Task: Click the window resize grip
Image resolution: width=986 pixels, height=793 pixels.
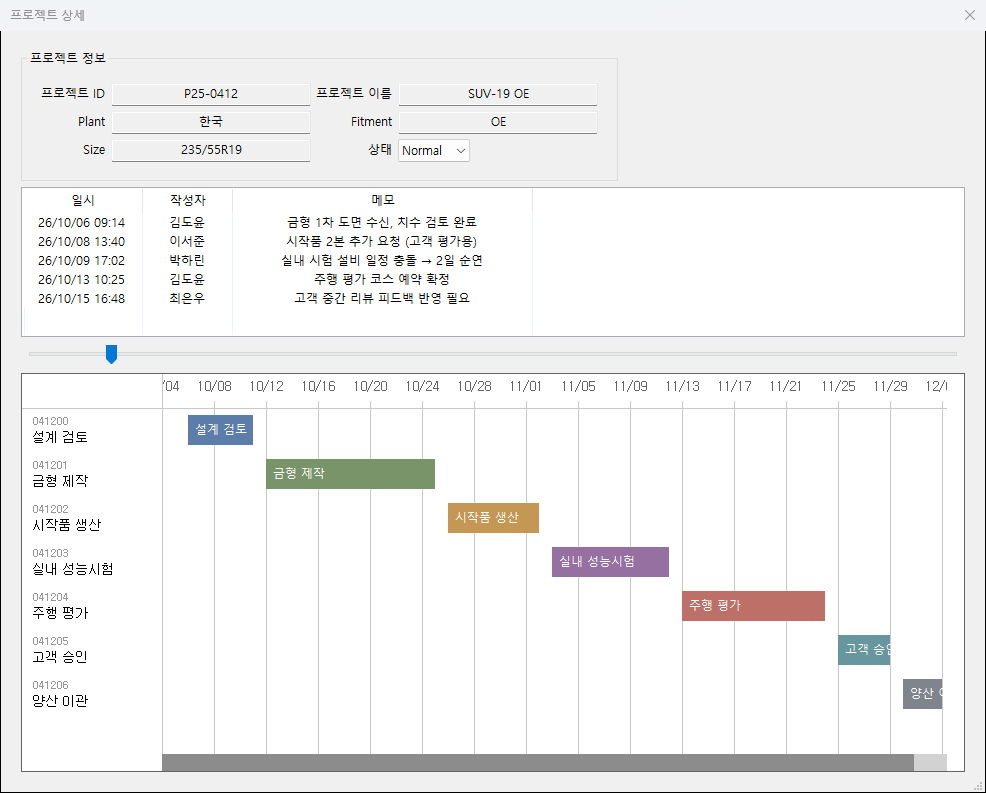Action: [978, 785]
